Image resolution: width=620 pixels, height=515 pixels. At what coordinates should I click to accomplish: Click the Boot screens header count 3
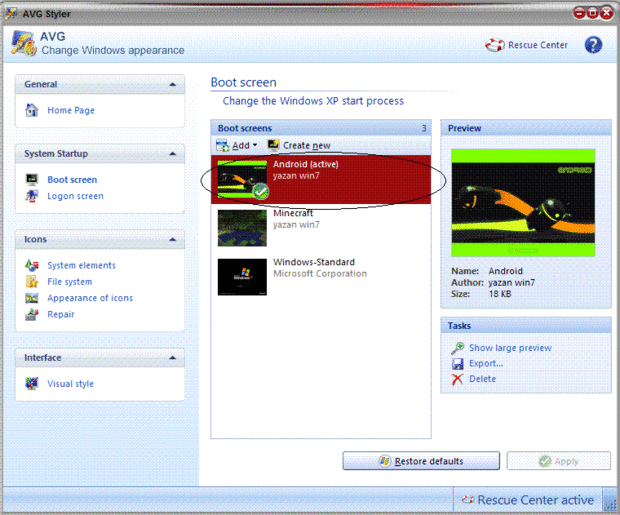pyautogui.click(x=424, y=128)
